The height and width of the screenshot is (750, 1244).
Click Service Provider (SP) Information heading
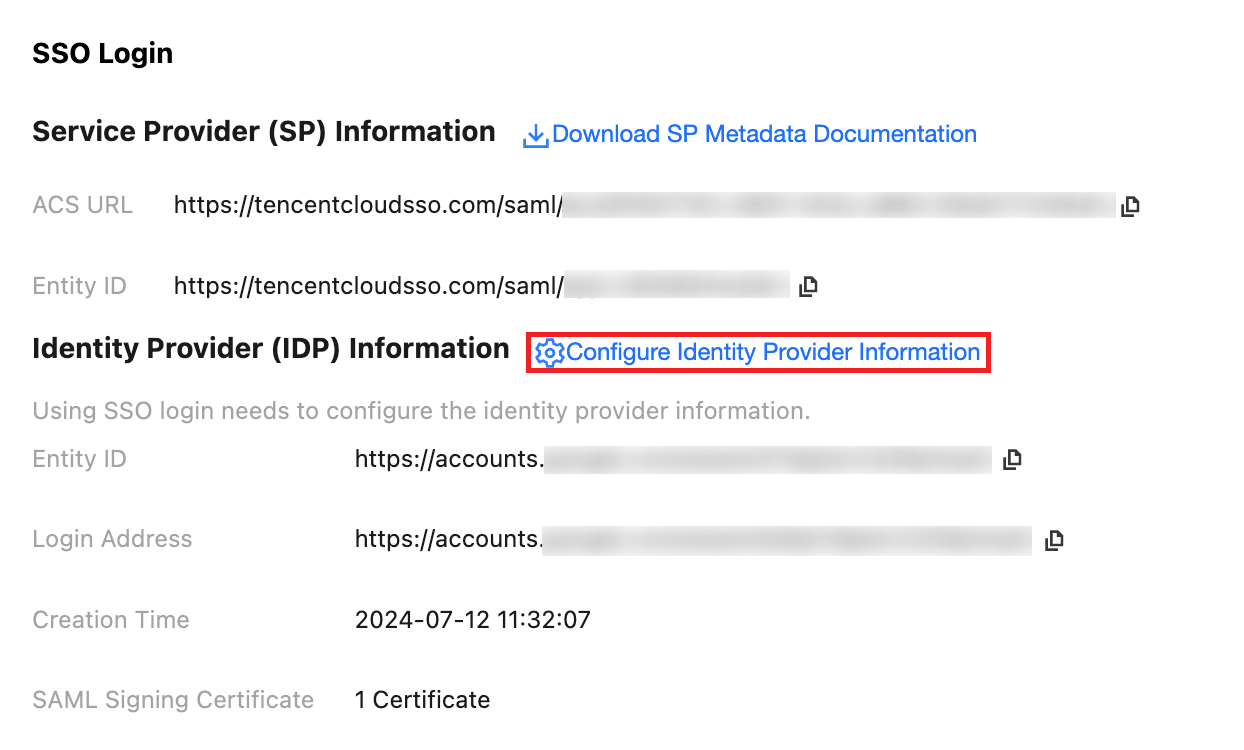tap(263, 132)
